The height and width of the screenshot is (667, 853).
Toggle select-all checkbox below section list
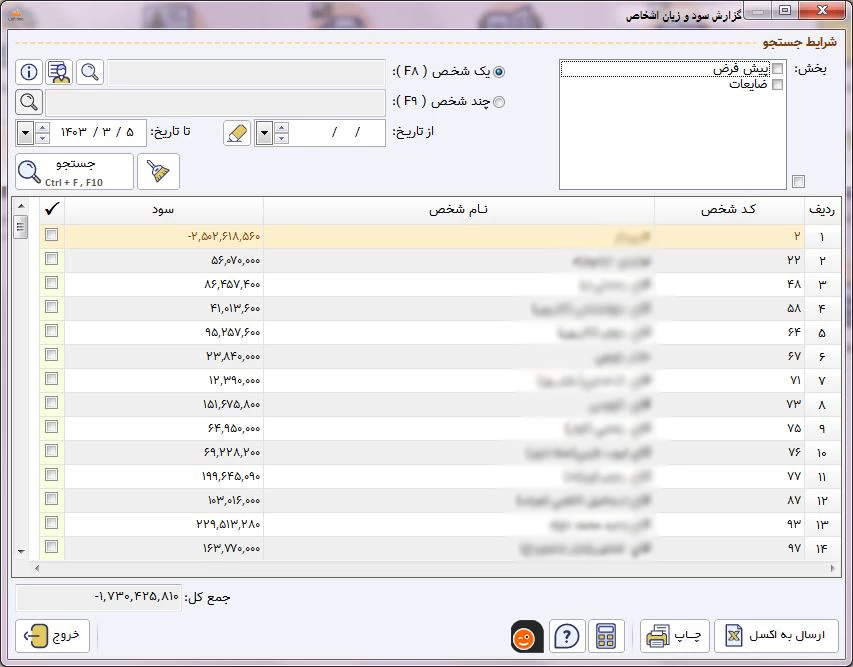click(x=798, y=181)
